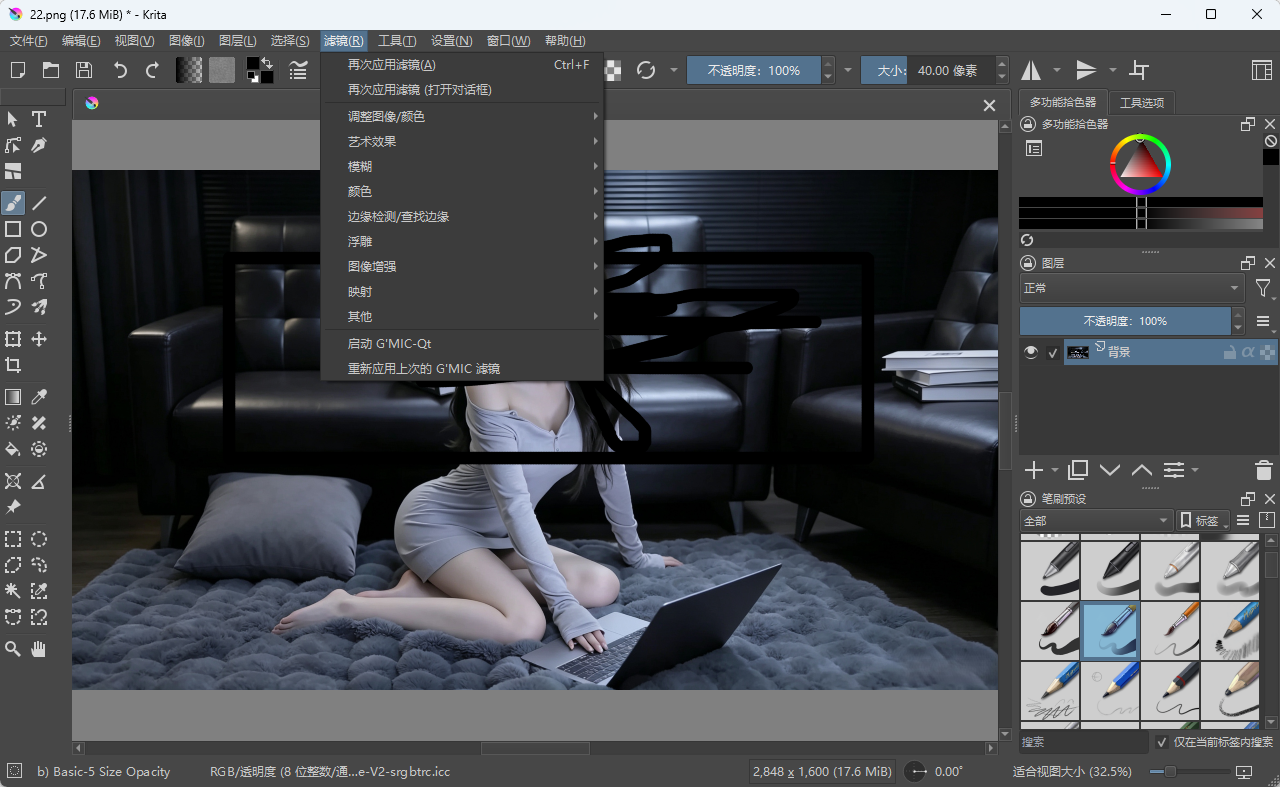Toggle vertical mirror tool
1280x787 pixels.
pos(1086,70)
